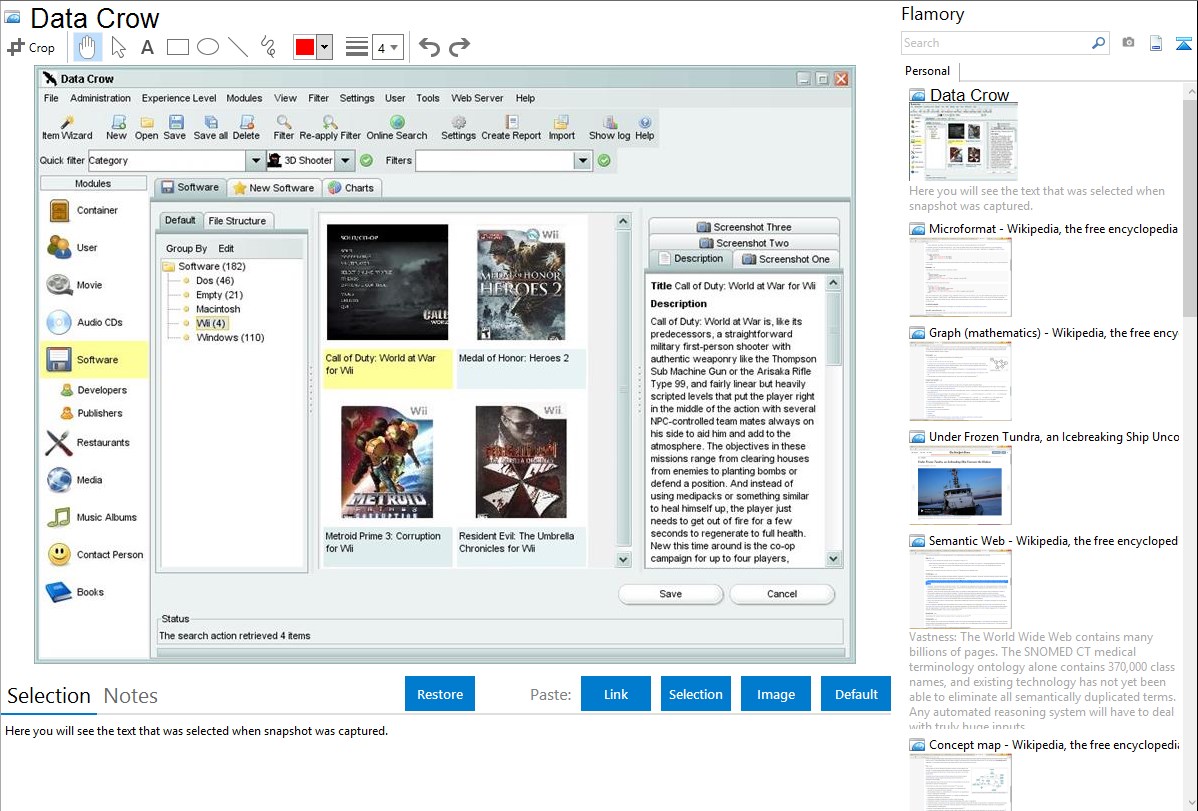Open the Web Server menu
This screenshot has width=1198, height=811.
pyautogui.click(x=477, y=98)
